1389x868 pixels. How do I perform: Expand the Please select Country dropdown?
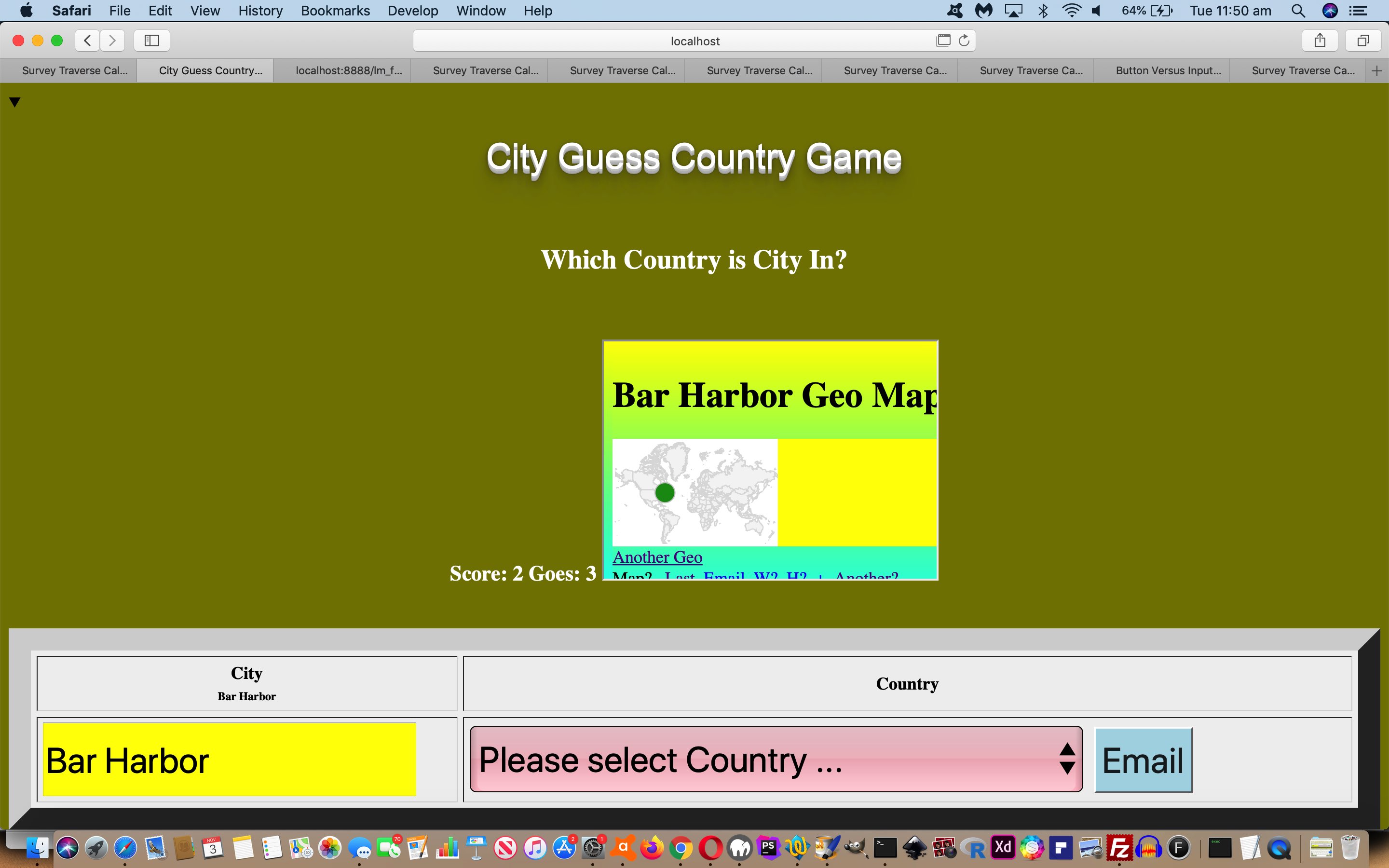coord(776,760)
